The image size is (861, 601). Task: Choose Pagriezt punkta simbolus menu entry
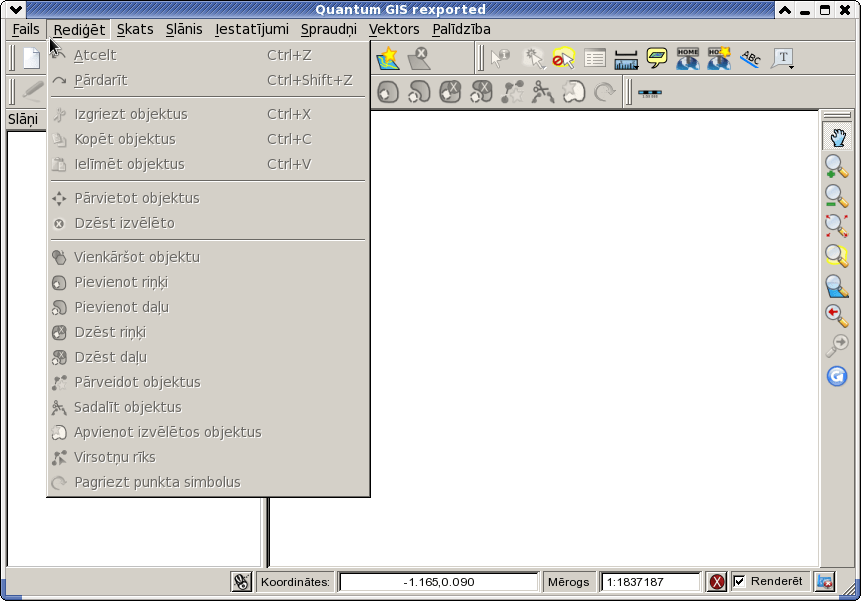coord(208,482)
